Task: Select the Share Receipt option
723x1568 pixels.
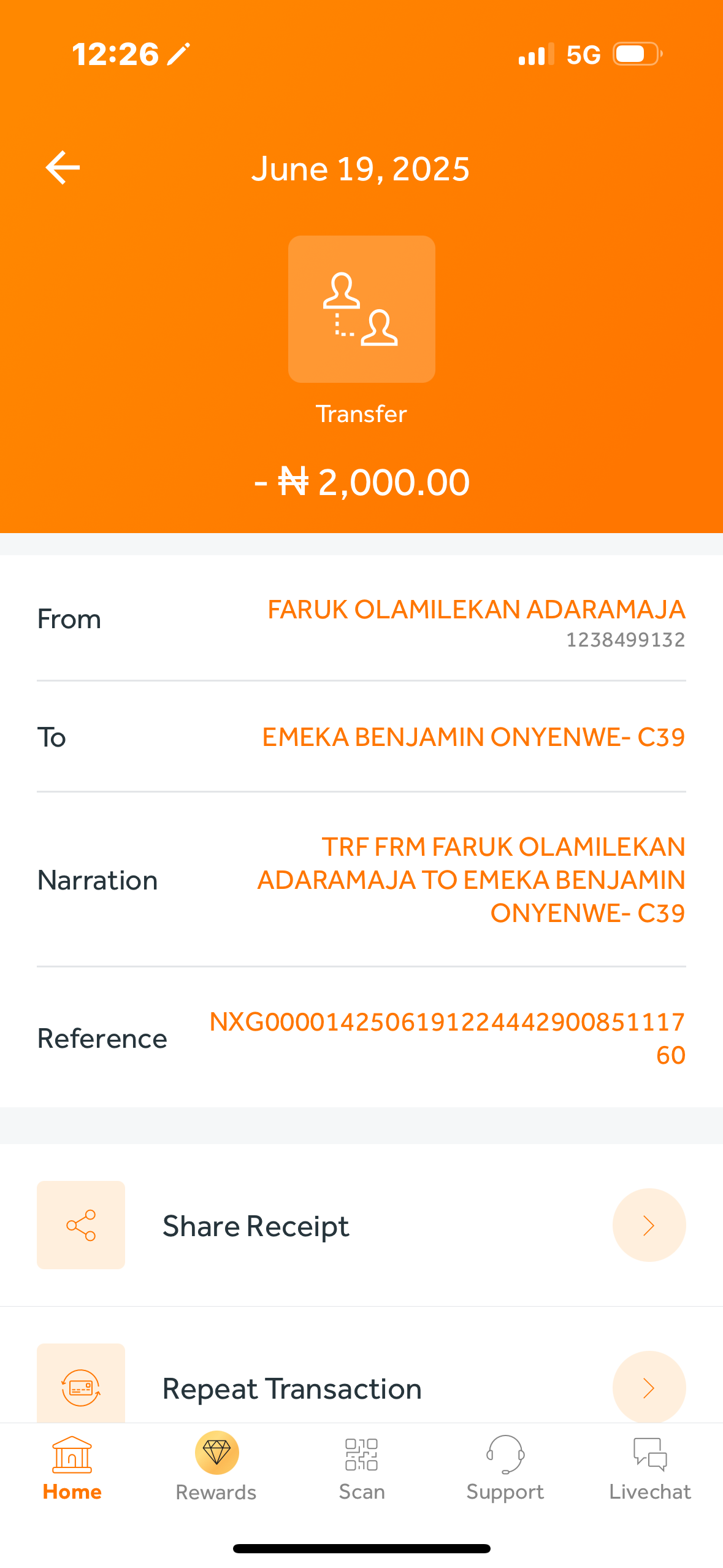Action: 256,1226
